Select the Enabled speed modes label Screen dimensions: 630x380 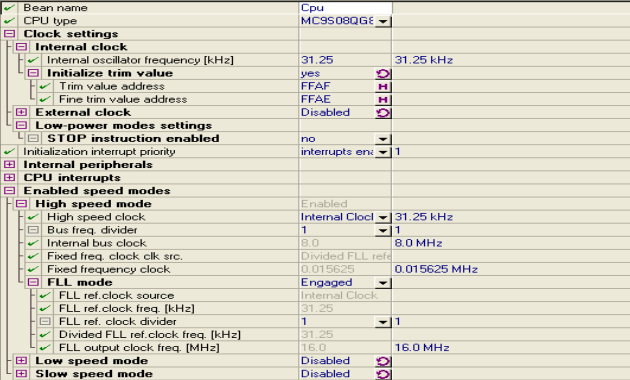tap(97, 191)
